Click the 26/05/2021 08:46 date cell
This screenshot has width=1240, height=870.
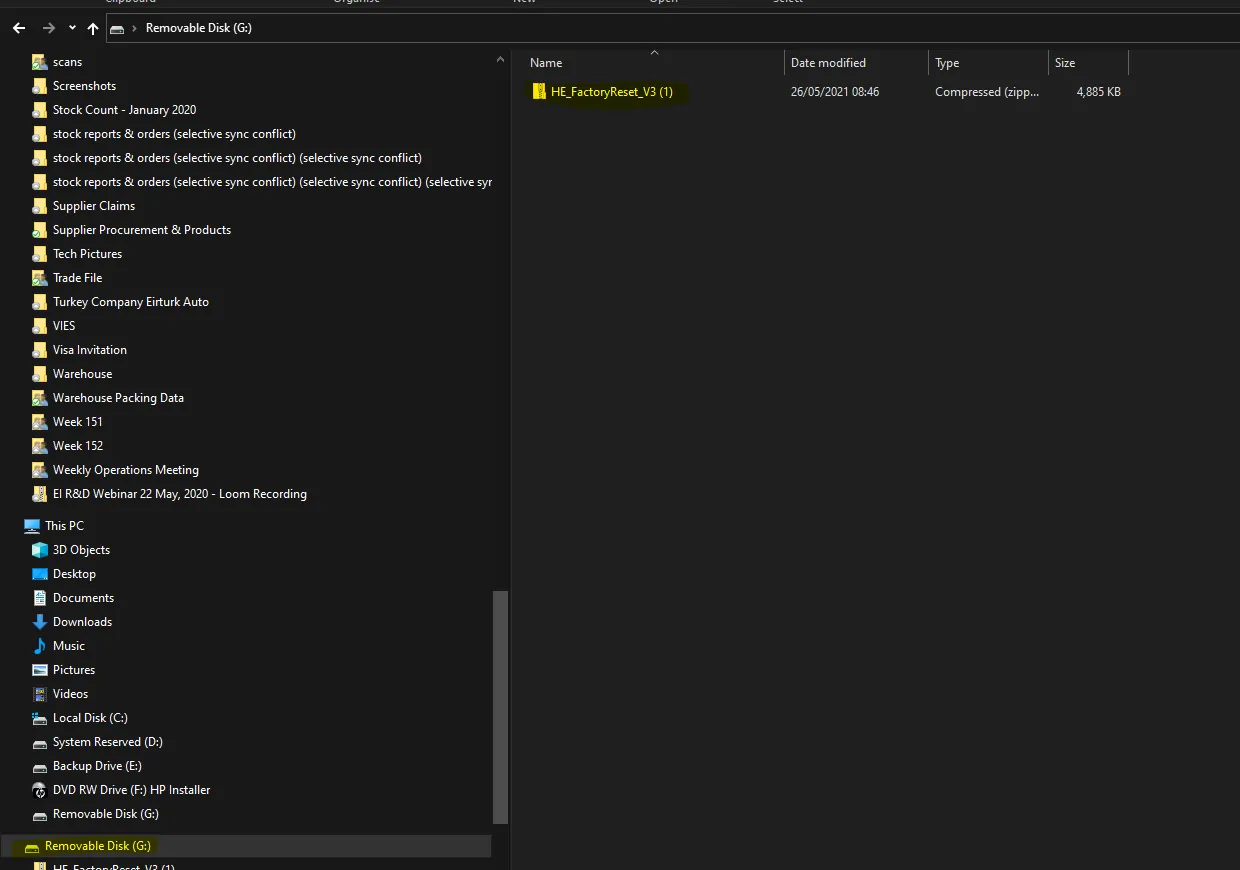(835, 92)
